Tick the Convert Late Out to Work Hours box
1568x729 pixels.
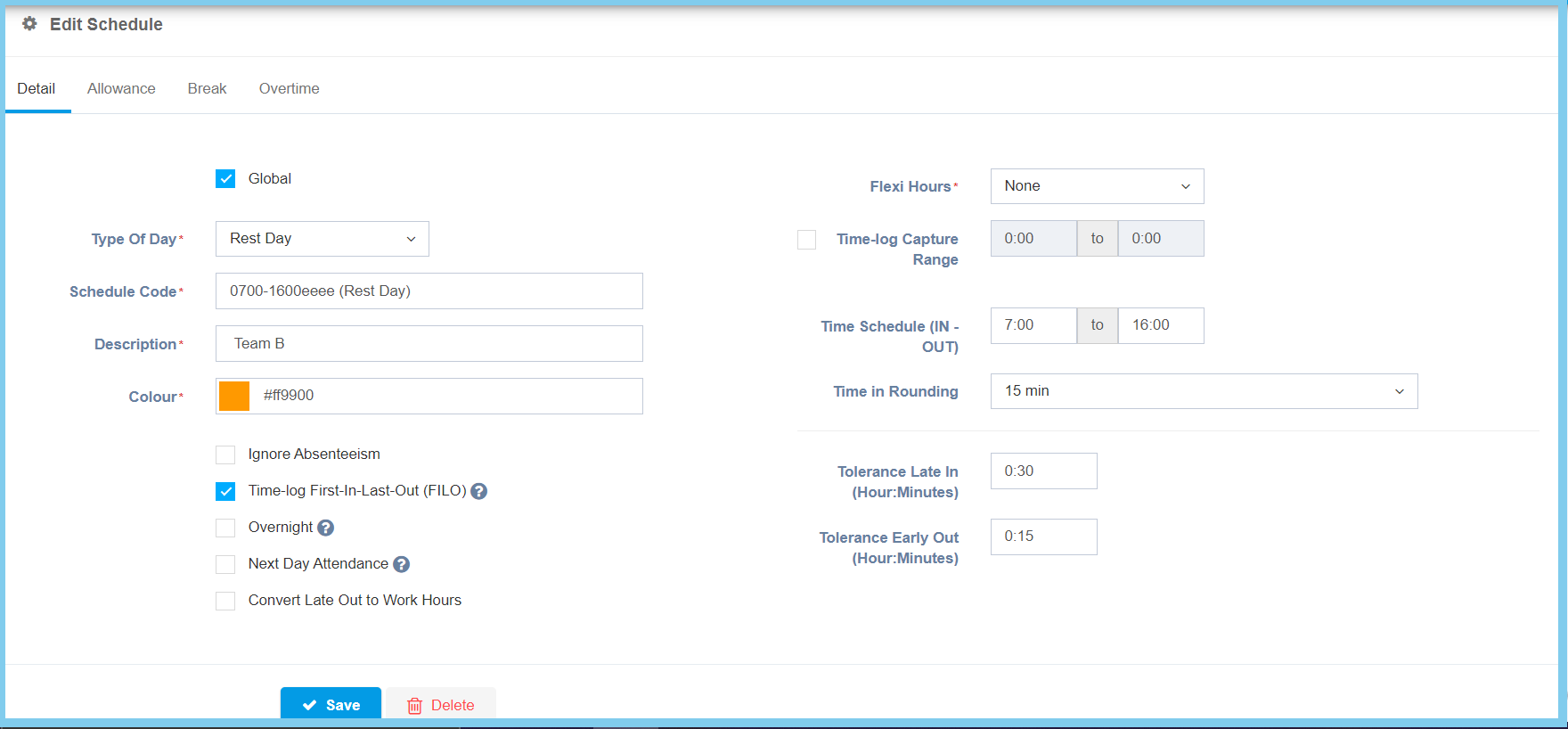[225, 601]
